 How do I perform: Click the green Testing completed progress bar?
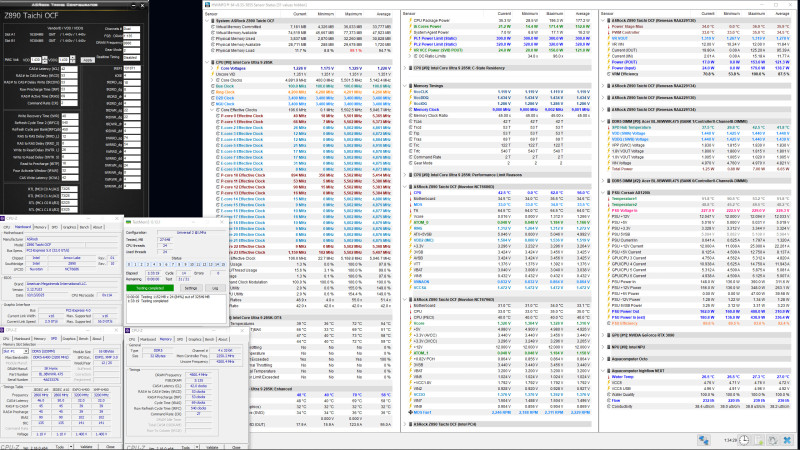150,288
